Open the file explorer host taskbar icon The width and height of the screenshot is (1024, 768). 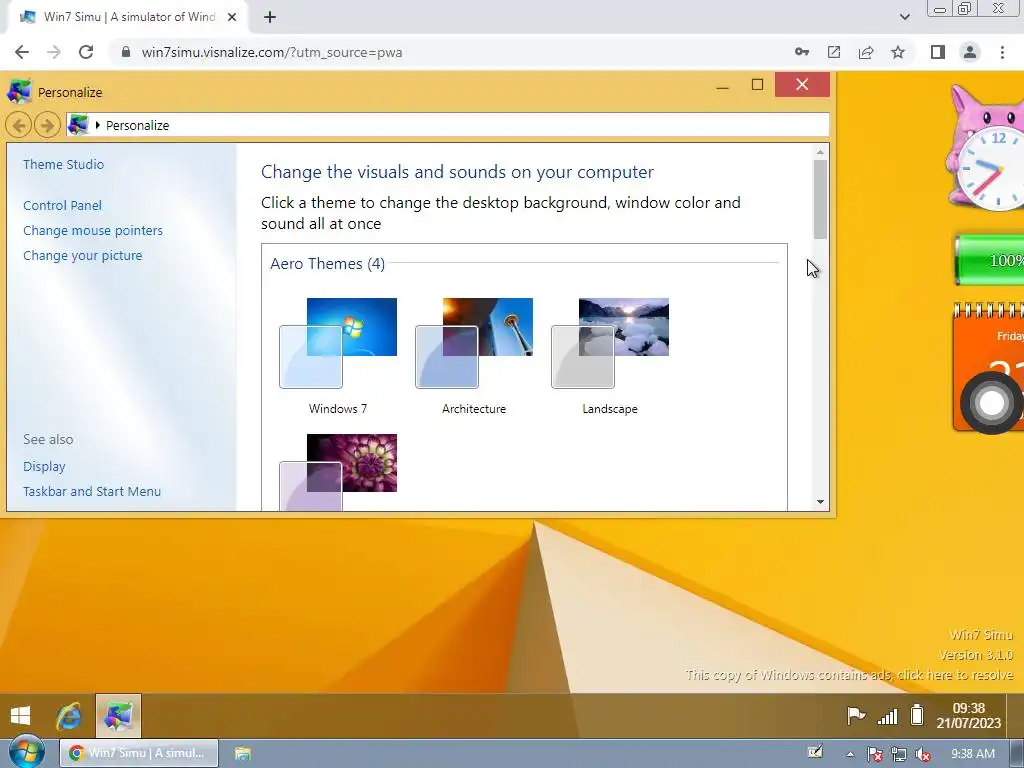click(x=242, y=753)
